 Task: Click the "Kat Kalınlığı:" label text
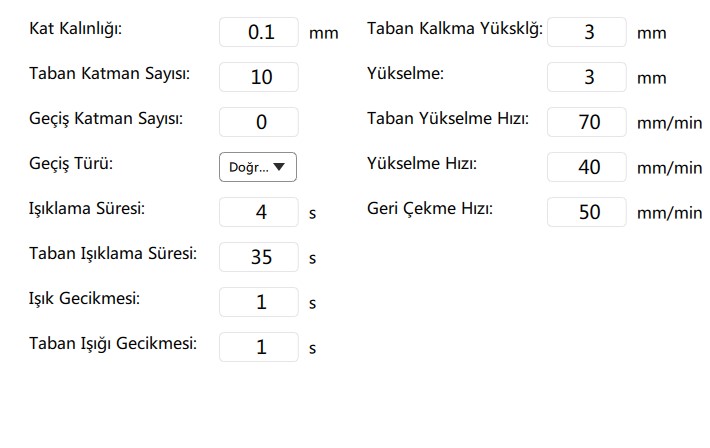click(77, 28)
